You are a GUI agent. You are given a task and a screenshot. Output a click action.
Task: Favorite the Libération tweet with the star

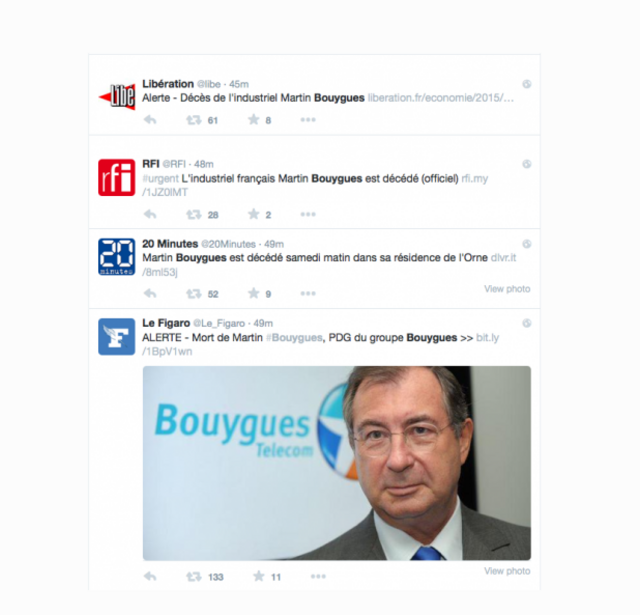[x=253, y=119]
